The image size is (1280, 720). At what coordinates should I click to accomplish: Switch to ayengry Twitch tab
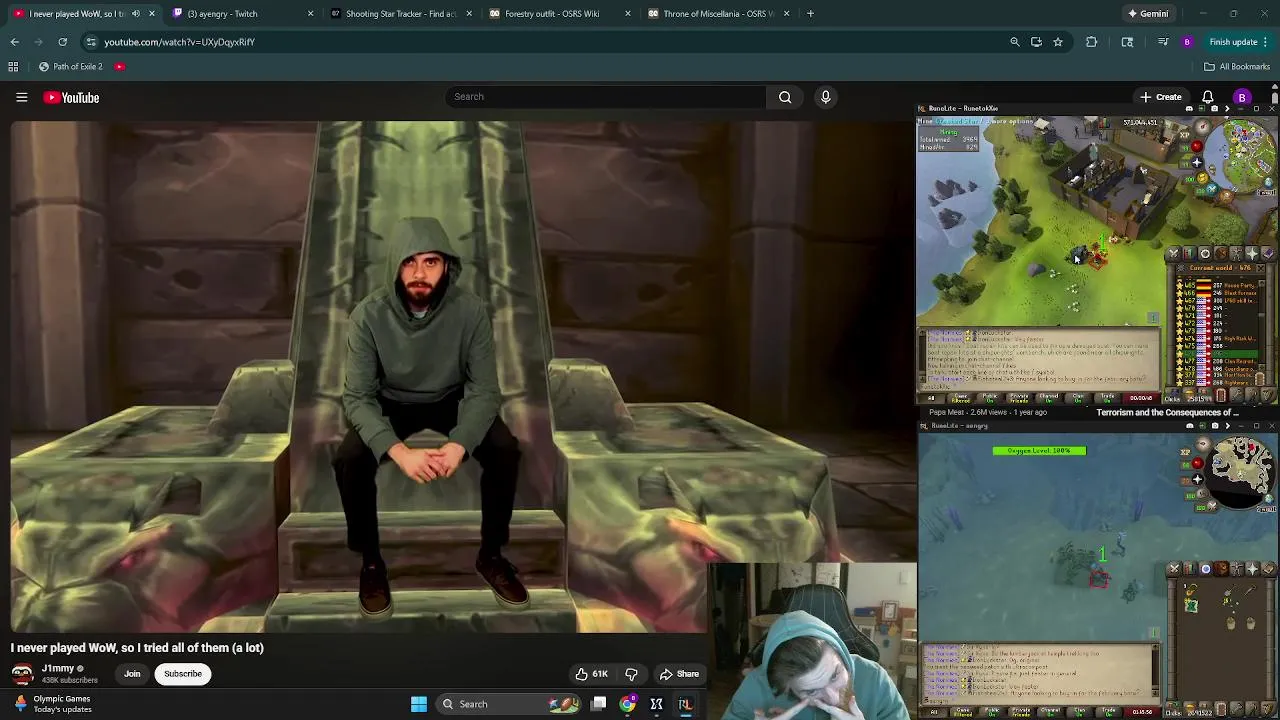(x=240, y=14)
